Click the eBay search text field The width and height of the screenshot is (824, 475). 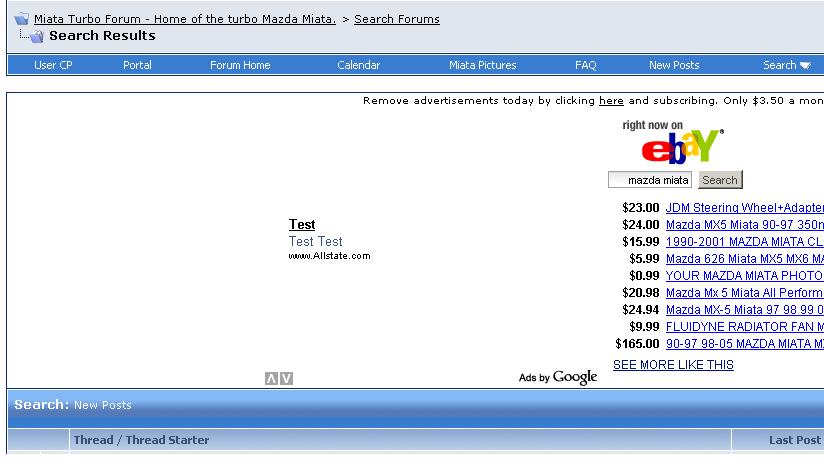(650, 180)
